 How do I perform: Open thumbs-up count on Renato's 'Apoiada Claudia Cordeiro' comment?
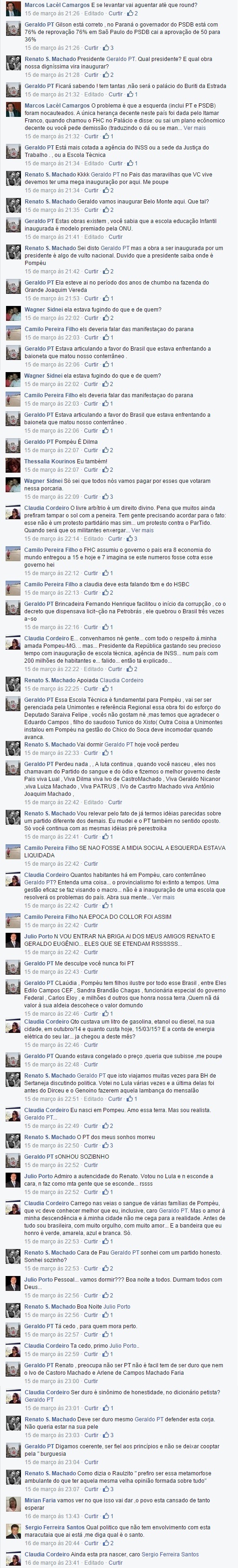click(108, 688)
